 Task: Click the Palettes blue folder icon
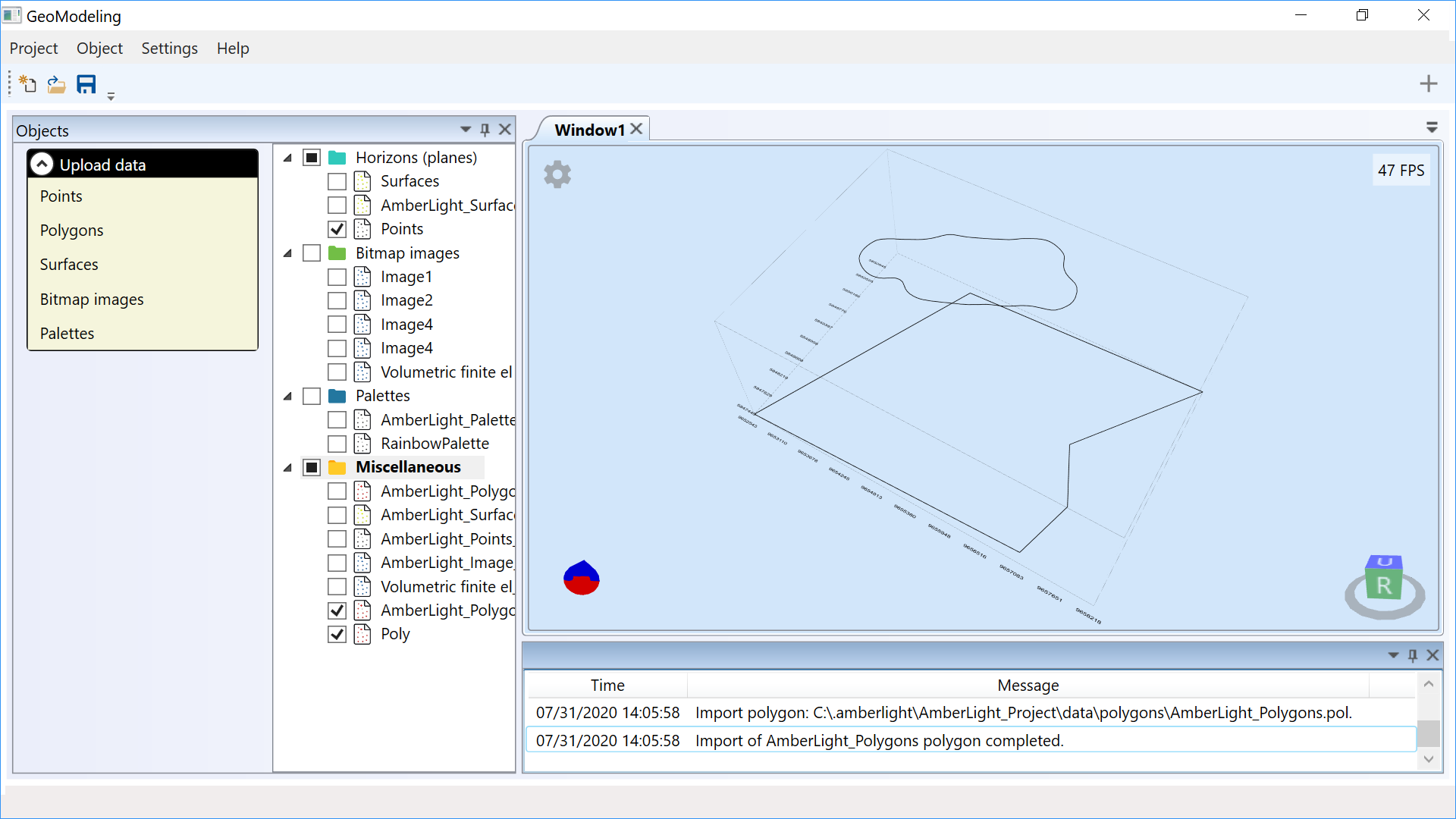(337, 396)
